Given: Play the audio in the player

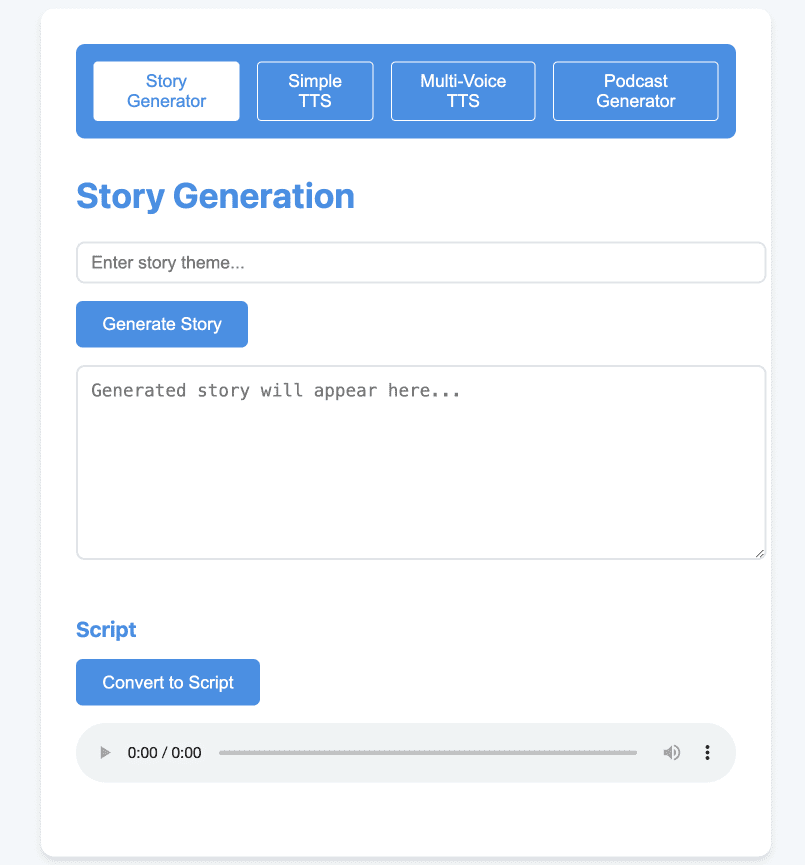Looking at the screenshot, I should coord(105,752).
